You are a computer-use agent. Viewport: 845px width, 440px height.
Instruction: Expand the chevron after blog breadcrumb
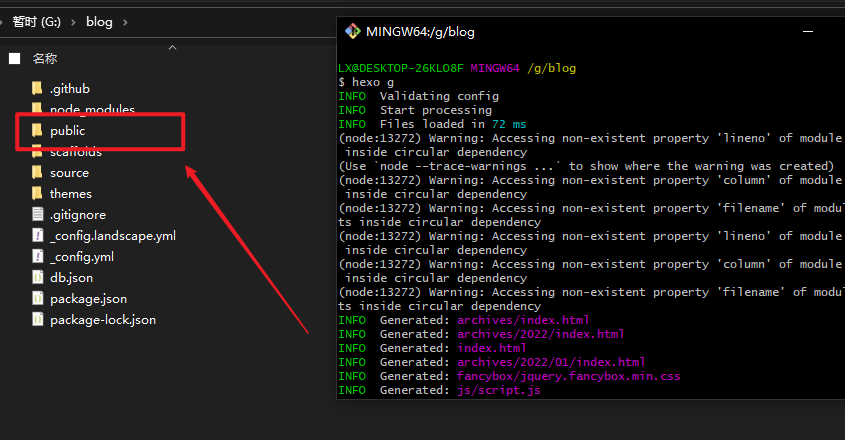point(125,22)
